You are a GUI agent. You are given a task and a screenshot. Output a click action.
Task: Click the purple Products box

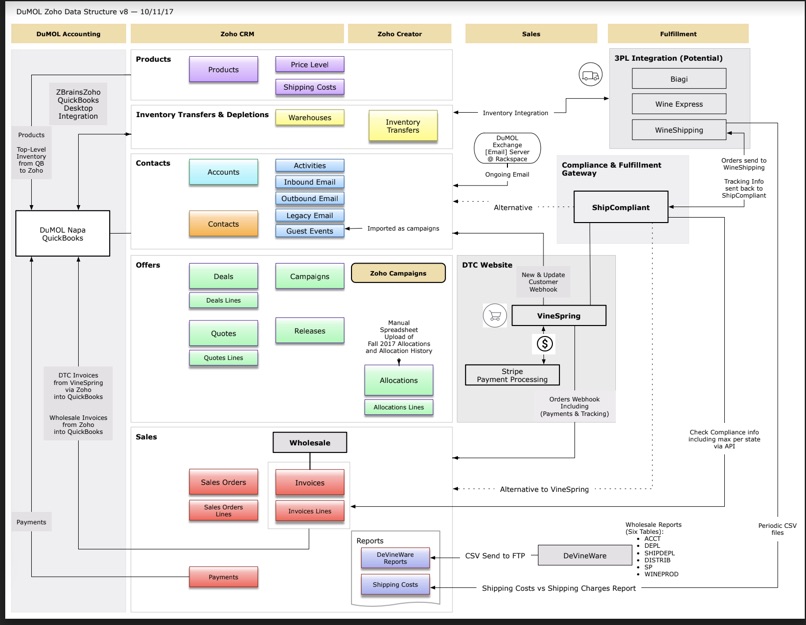[x=223, y=70]
